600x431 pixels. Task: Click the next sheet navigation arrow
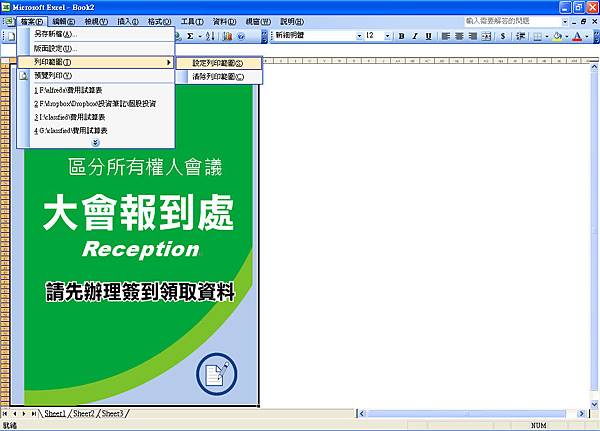(24, 413)
